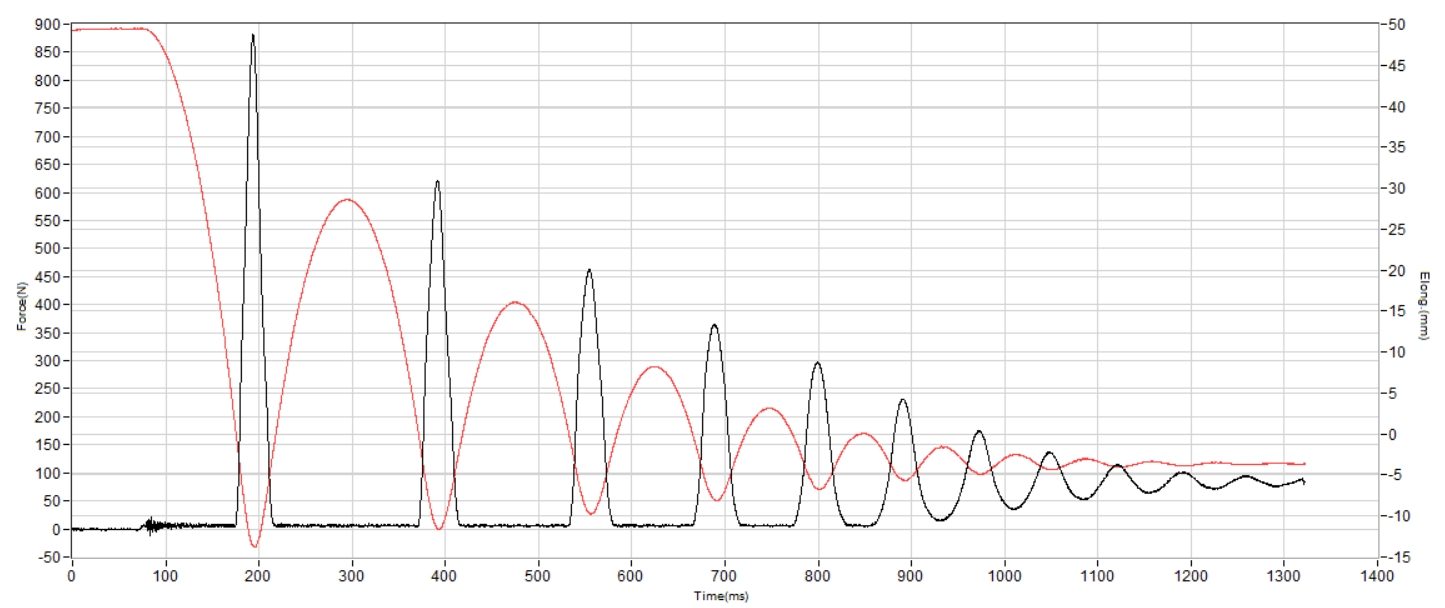Click the red rebound peak near 475 ms
The image size is (1445, 608).
pyautogui.click(x=514, y=302)
